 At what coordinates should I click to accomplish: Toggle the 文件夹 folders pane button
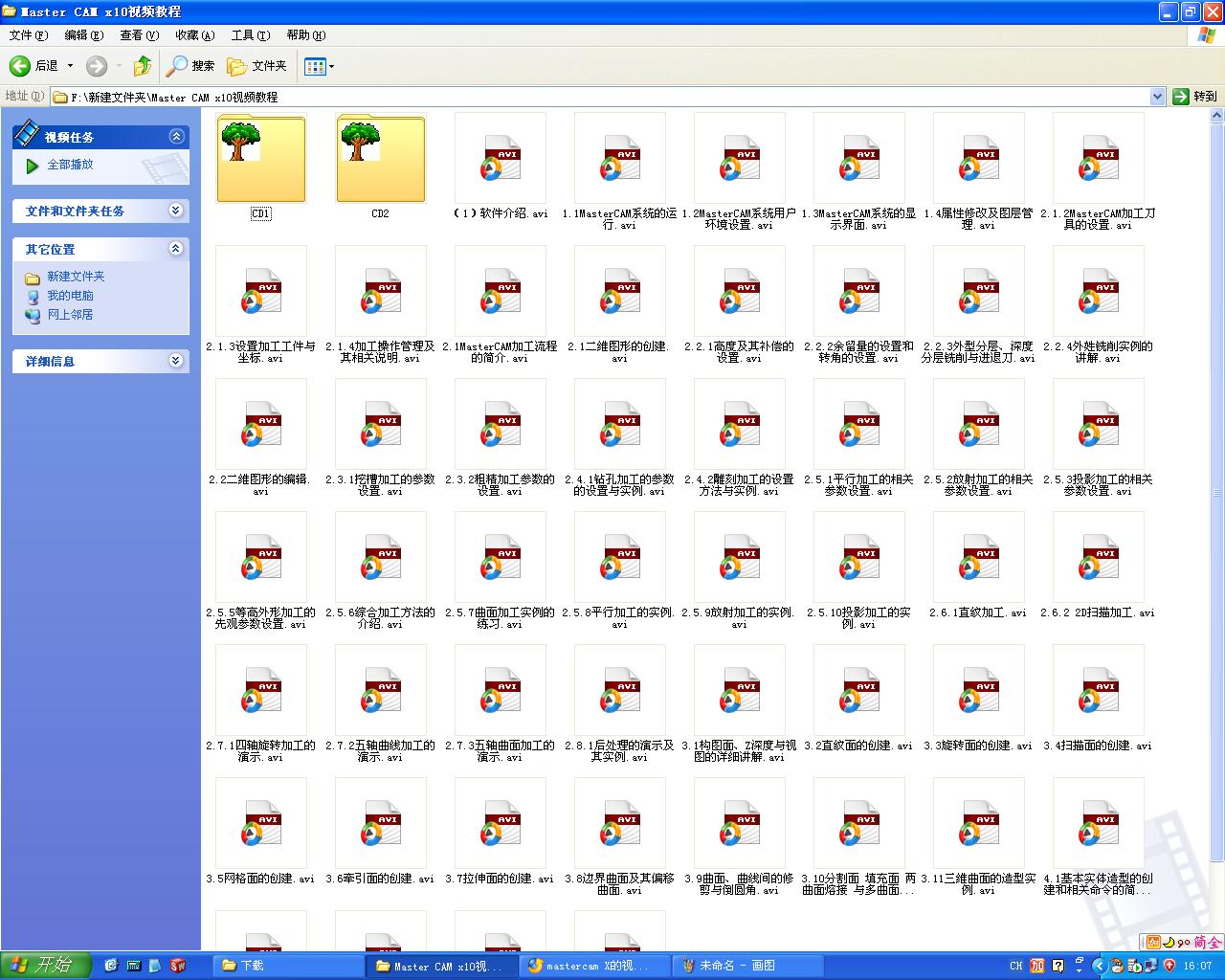click(257, 66)
